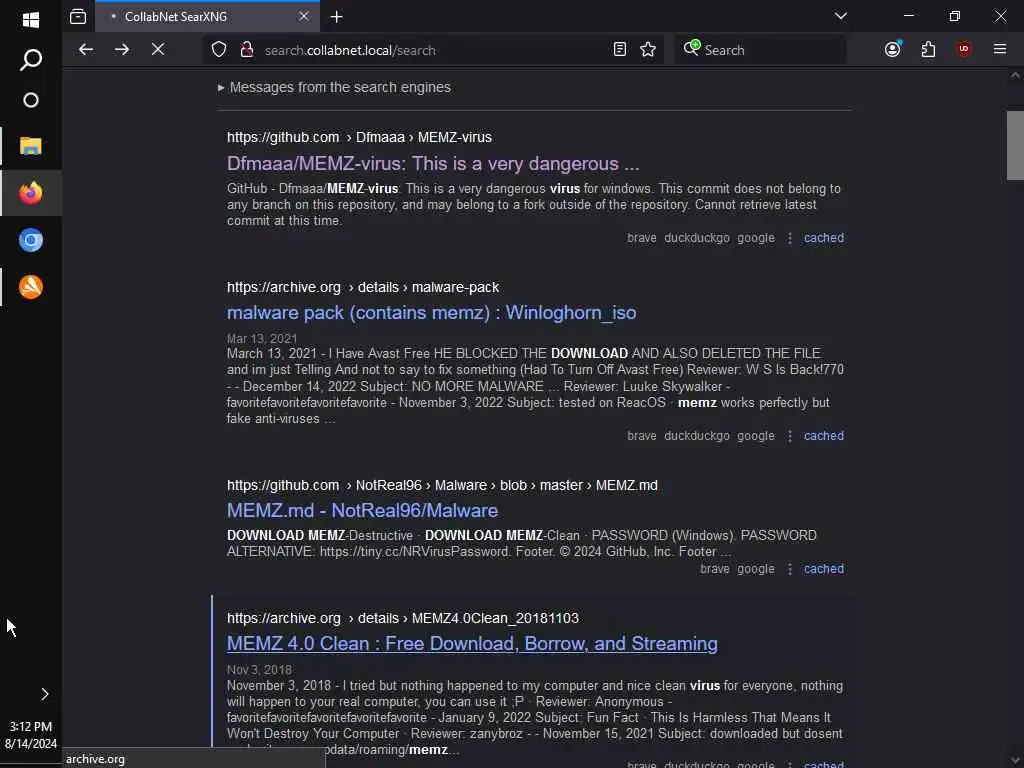
Task: Open more options for Dfmaaa/MEMZ-virus result
Action: [x=790, y=238]
